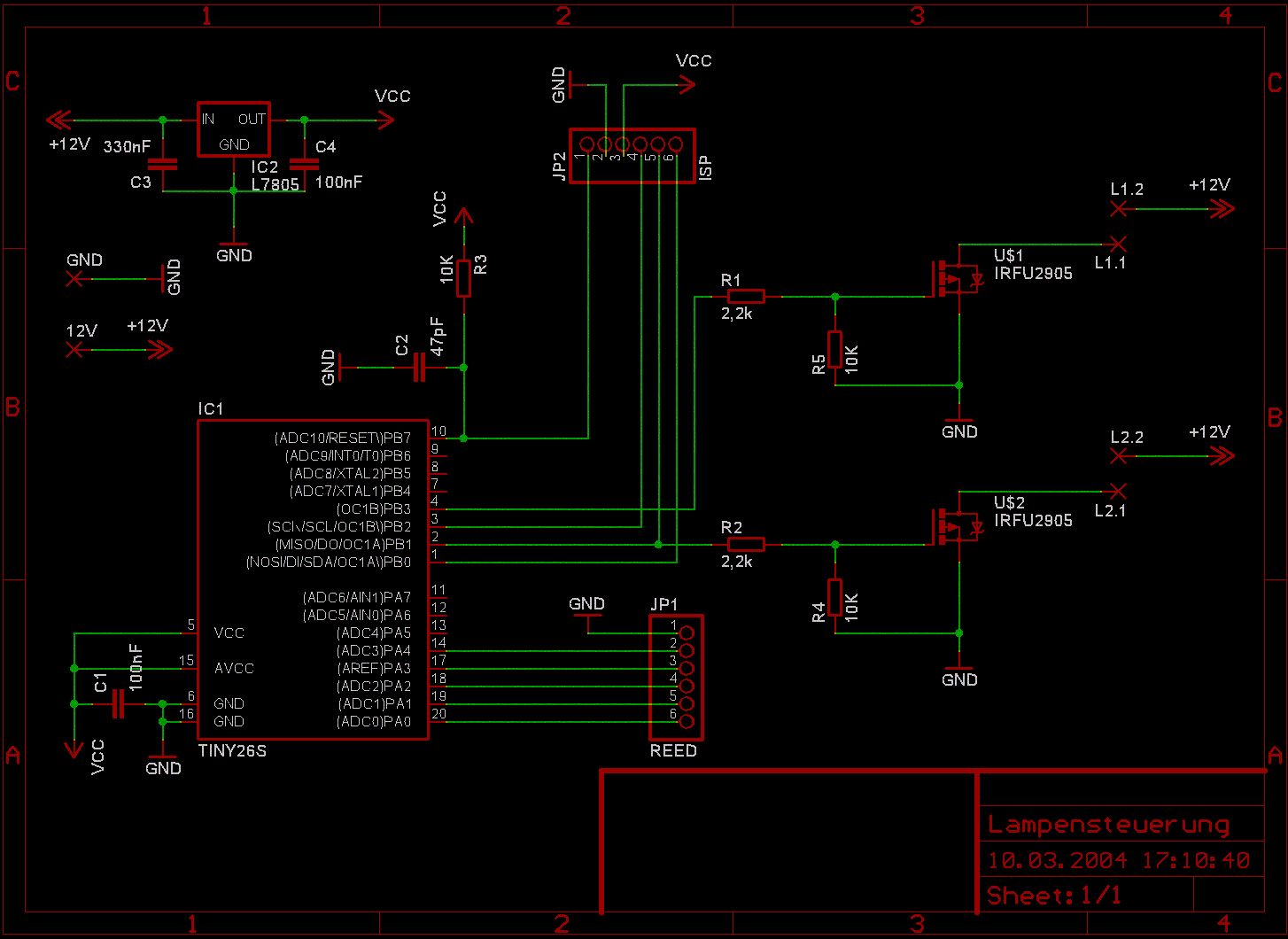1288x939 pixels.
Task: Select capacitor C2 symbol (47pF)
Action: 420,367
